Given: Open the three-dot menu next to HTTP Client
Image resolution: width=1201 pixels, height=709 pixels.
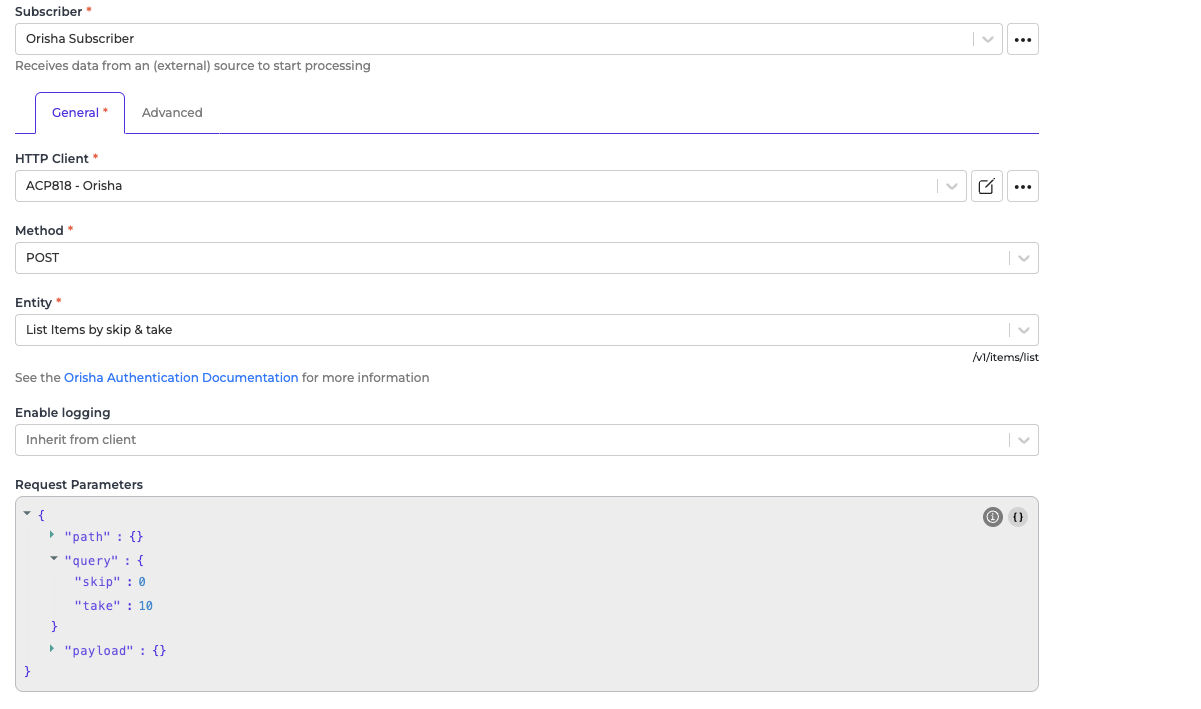Looking at the screenshot, I should coord(1022,186).
